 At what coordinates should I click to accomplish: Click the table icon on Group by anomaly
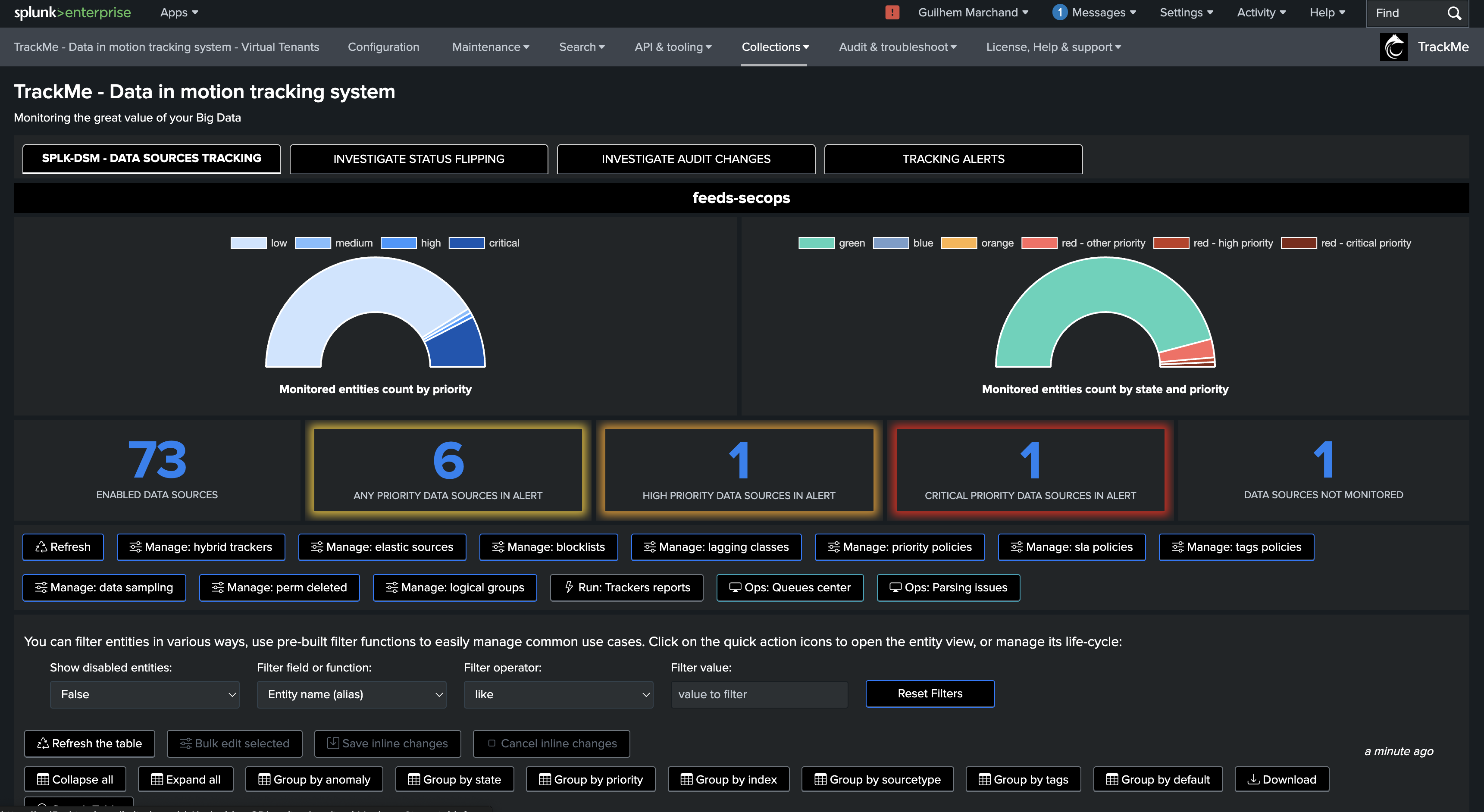264,779
